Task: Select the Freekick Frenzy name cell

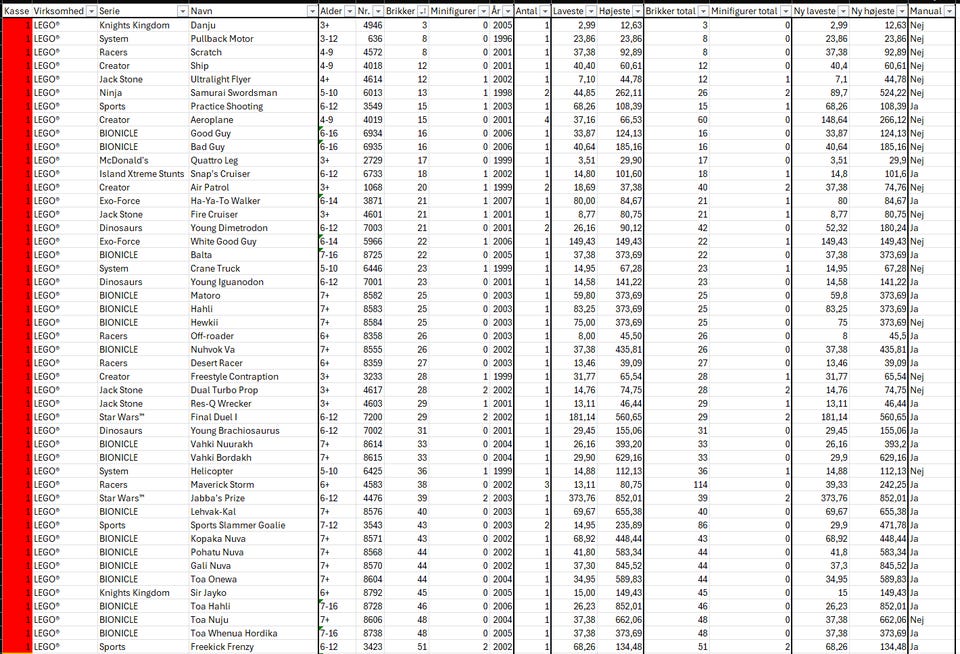Action: coord(253,647)
